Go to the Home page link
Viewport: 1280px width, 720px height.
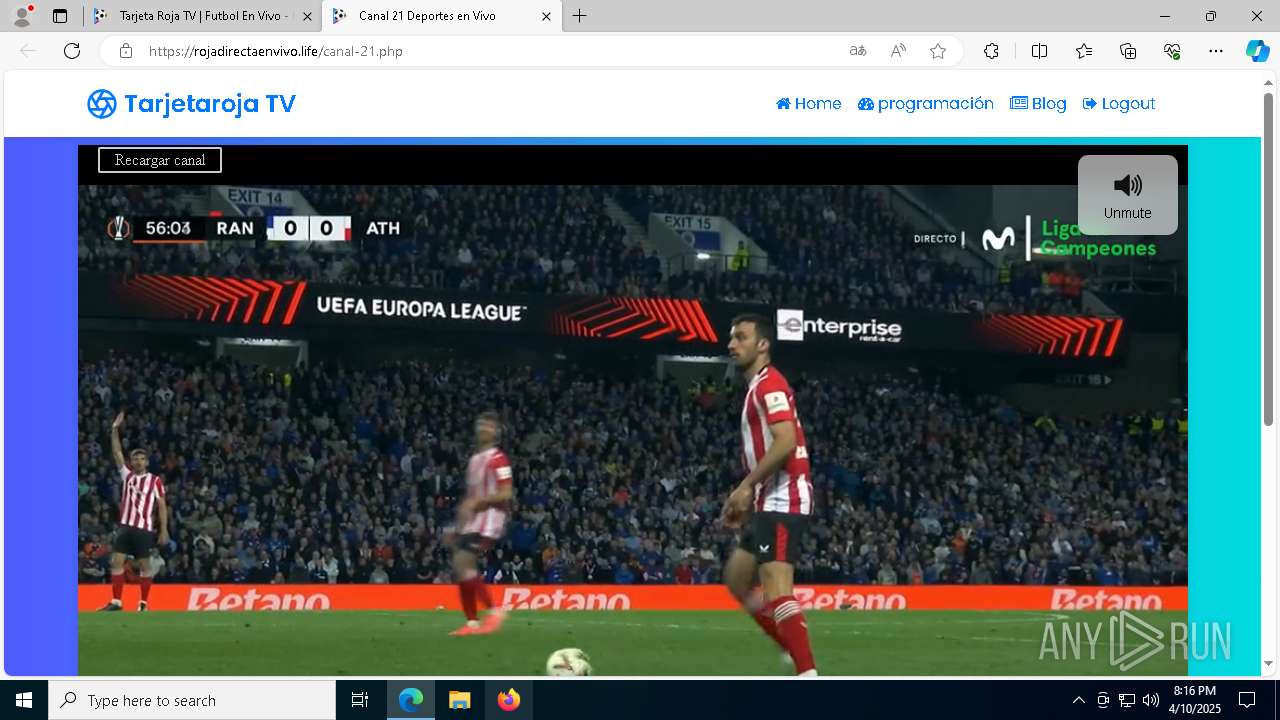coord(809,104)
